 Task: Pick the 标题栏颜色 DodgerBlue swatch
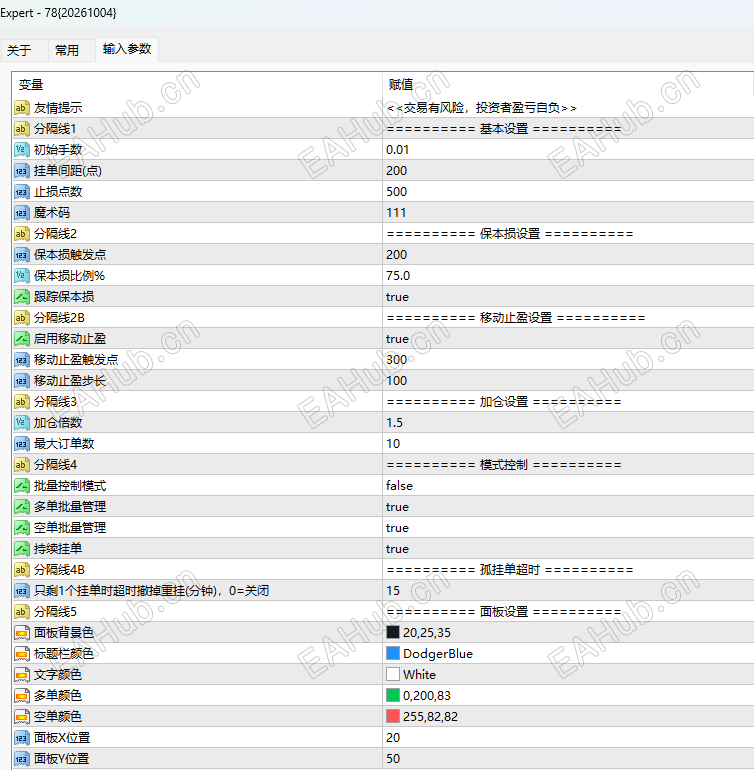(393, 654)
